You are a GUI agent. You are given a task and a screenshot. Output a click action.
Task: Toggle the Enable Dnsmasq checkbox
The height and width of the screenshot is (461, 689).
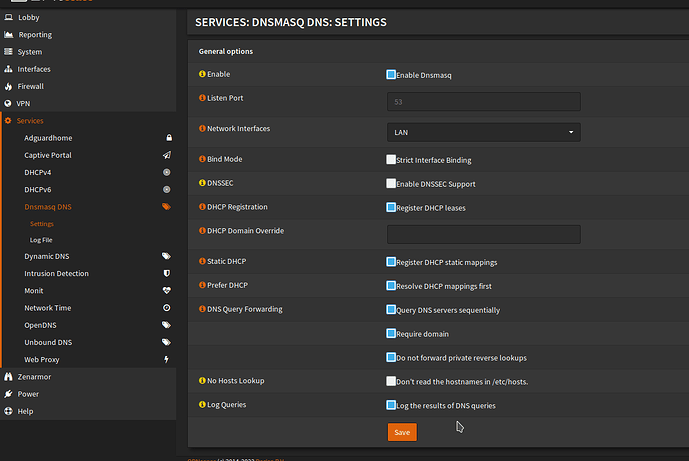pyautogui.click(x=391, y=74)
